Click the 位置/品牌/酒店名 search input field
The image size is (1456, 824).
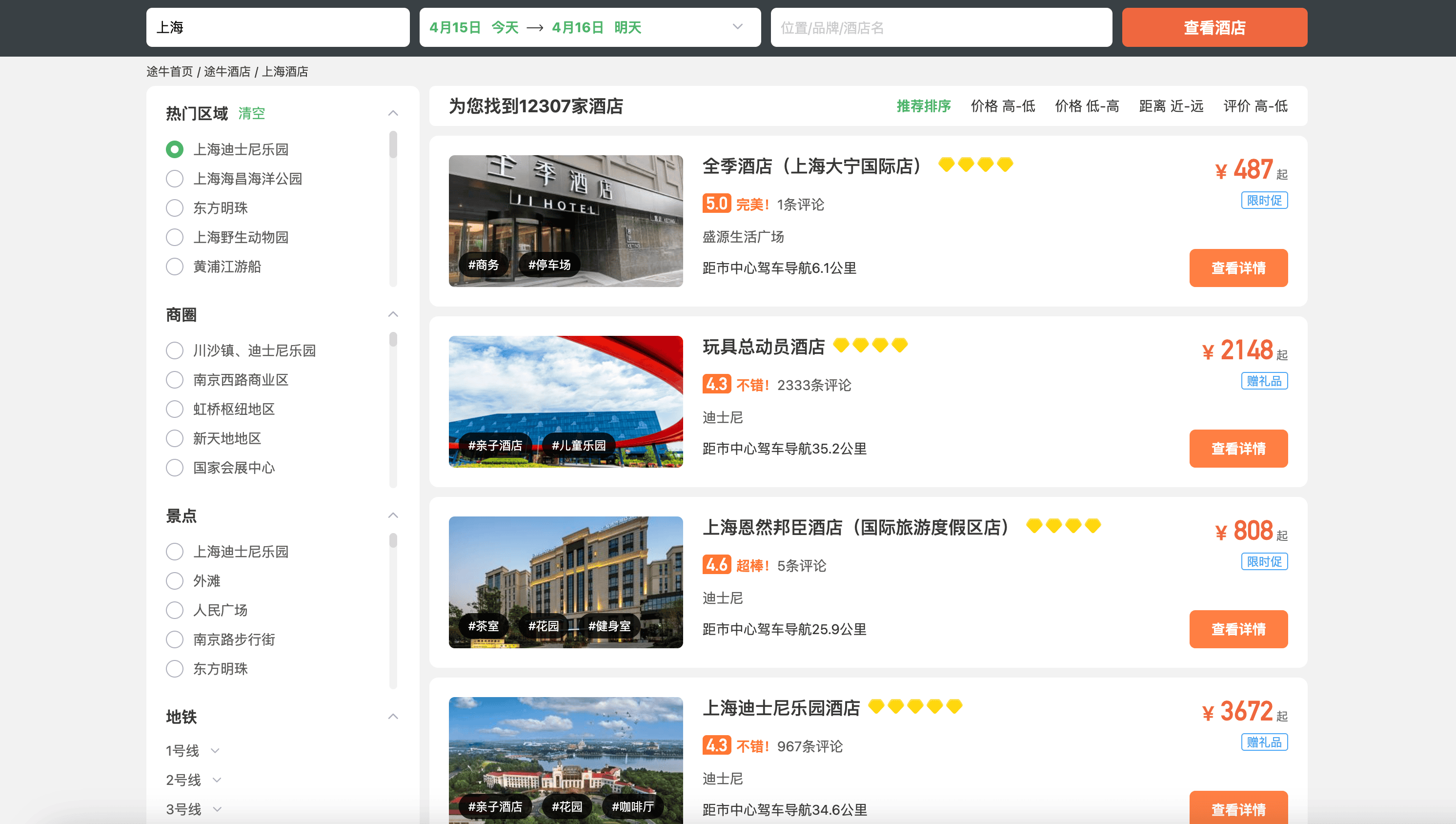(941, 27)
